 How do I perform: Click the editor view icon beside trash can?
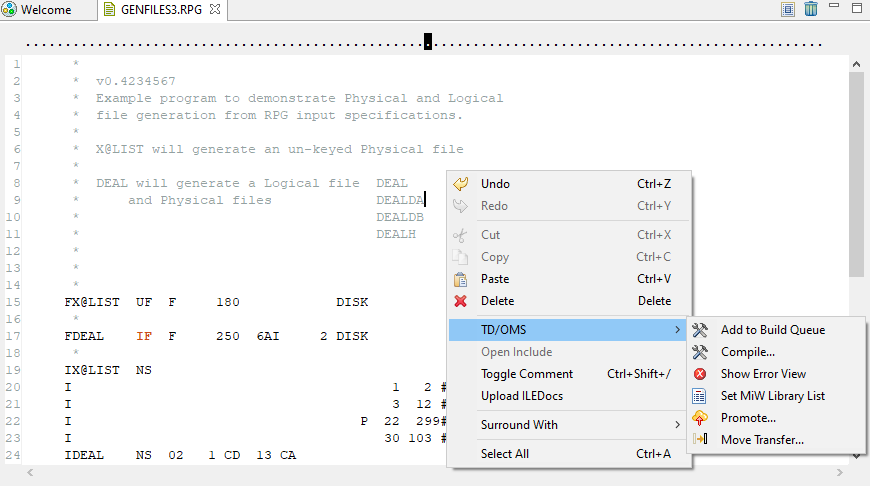pos(788,10)
